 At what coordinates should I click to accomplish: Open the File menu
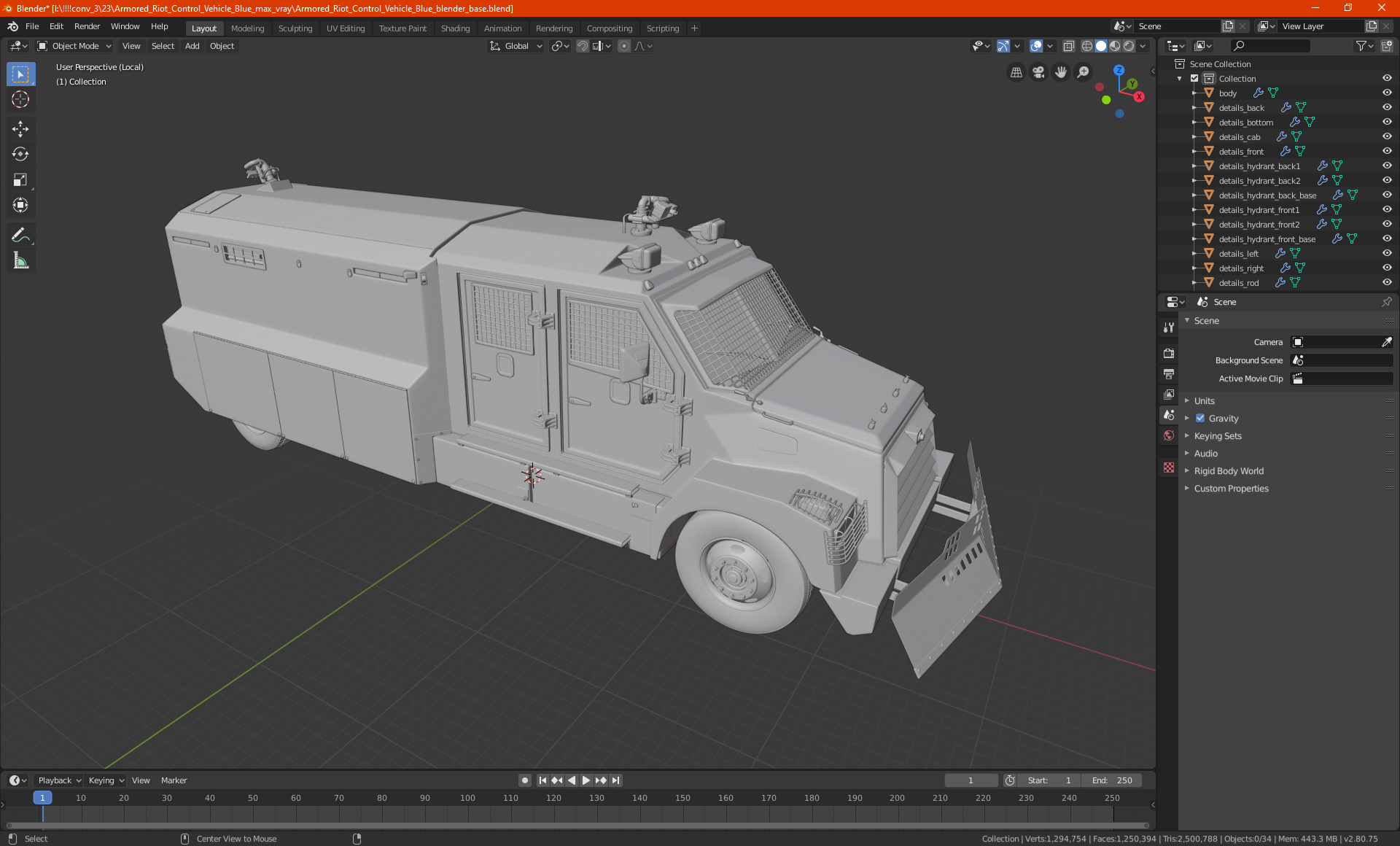32,26
